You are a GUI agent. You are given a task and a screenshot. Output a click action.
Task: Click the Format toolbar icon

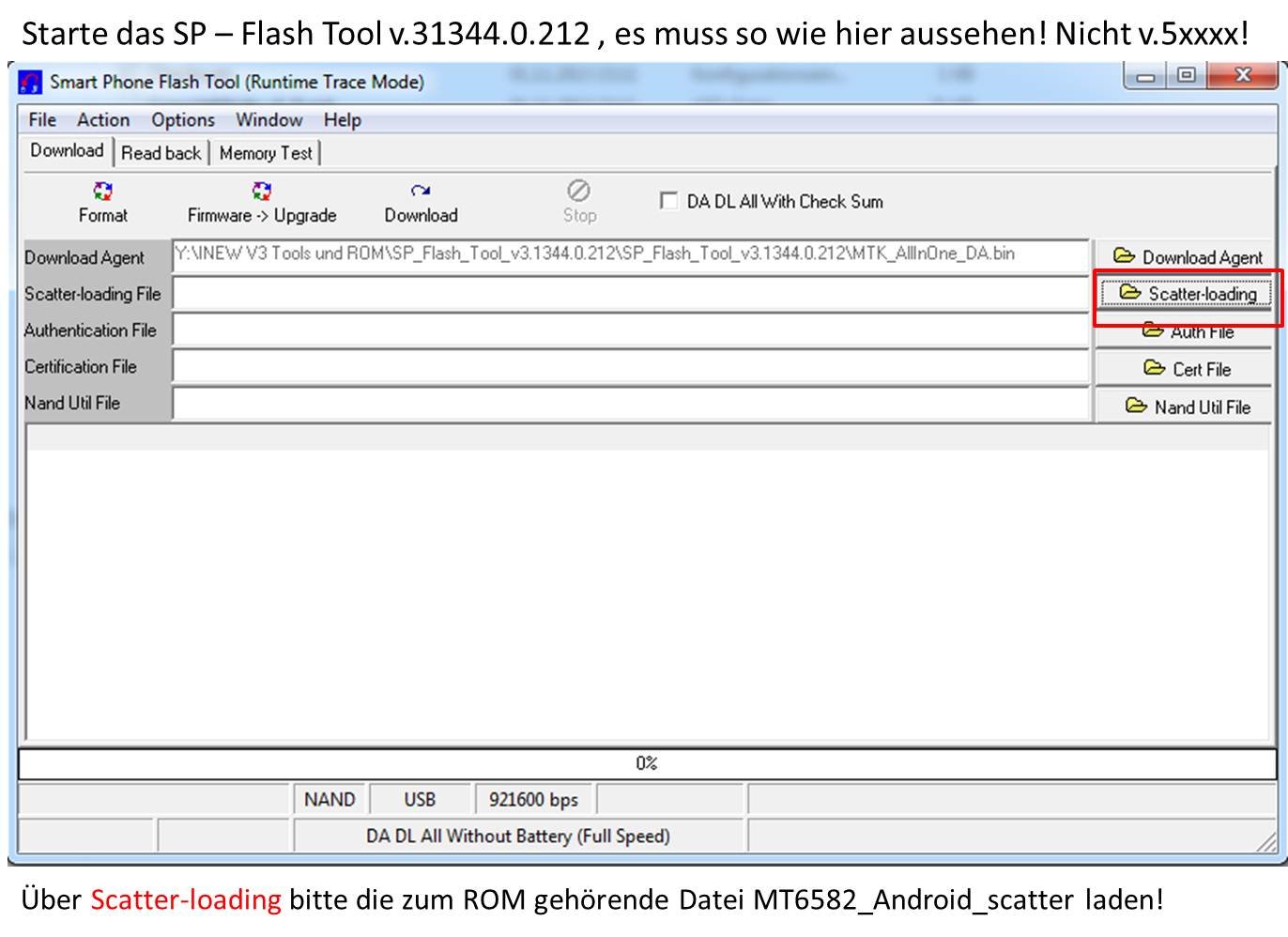(102, 192)
